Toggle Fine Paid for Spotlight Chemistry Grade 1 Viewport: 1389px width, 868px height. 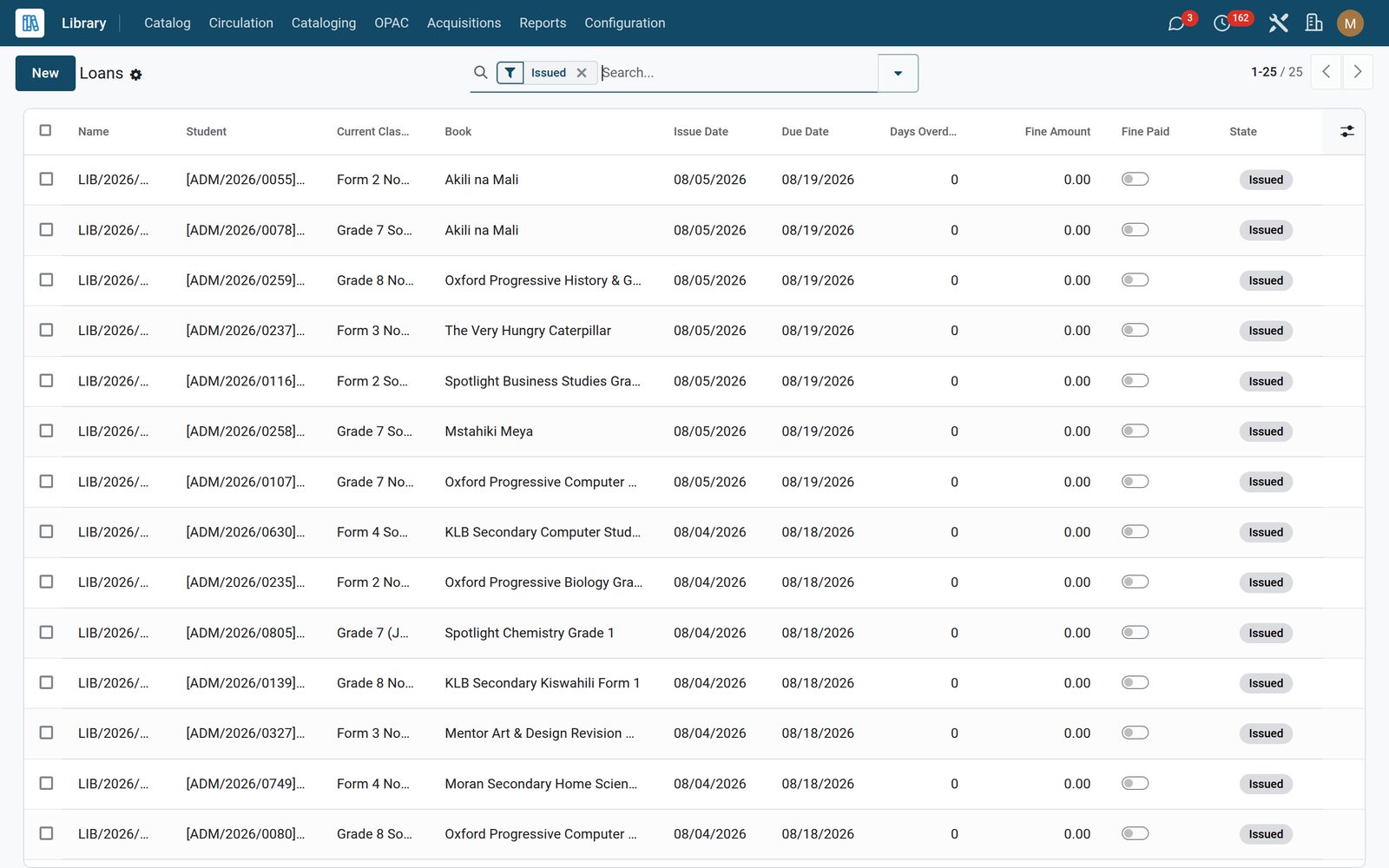pyautogui.click(x=1135, y=632)
